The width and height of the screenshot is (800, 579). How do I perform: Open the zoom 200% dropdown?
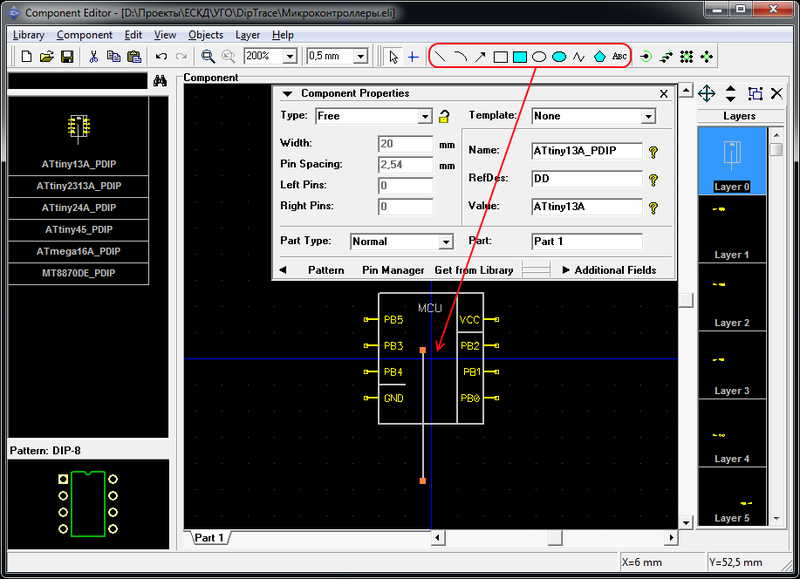pos(290,56)
